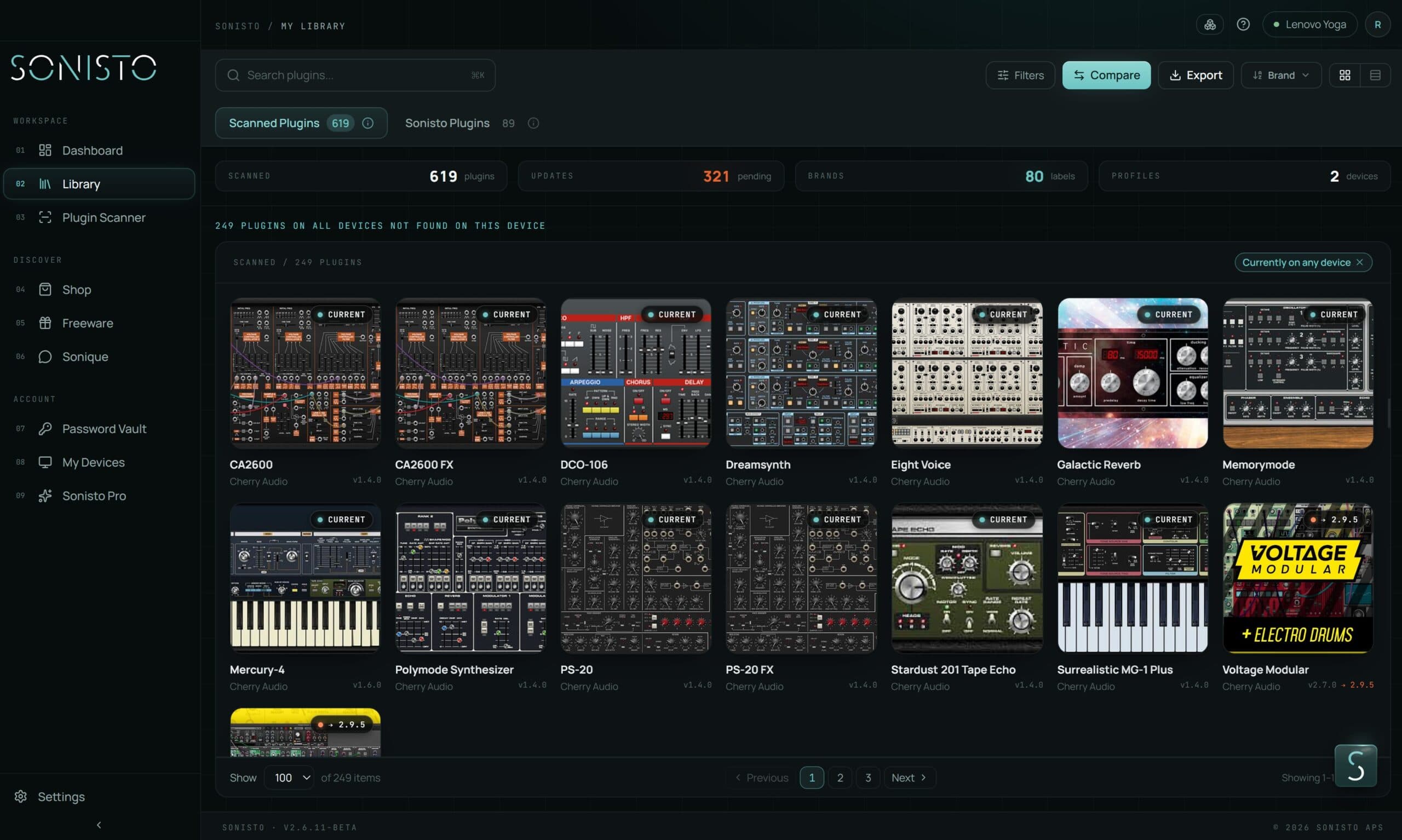This screenshot has width=1402, height=840.
Task: Click the v2.7.0 → 2.9.5 version text
Action: pos(1340,685)
